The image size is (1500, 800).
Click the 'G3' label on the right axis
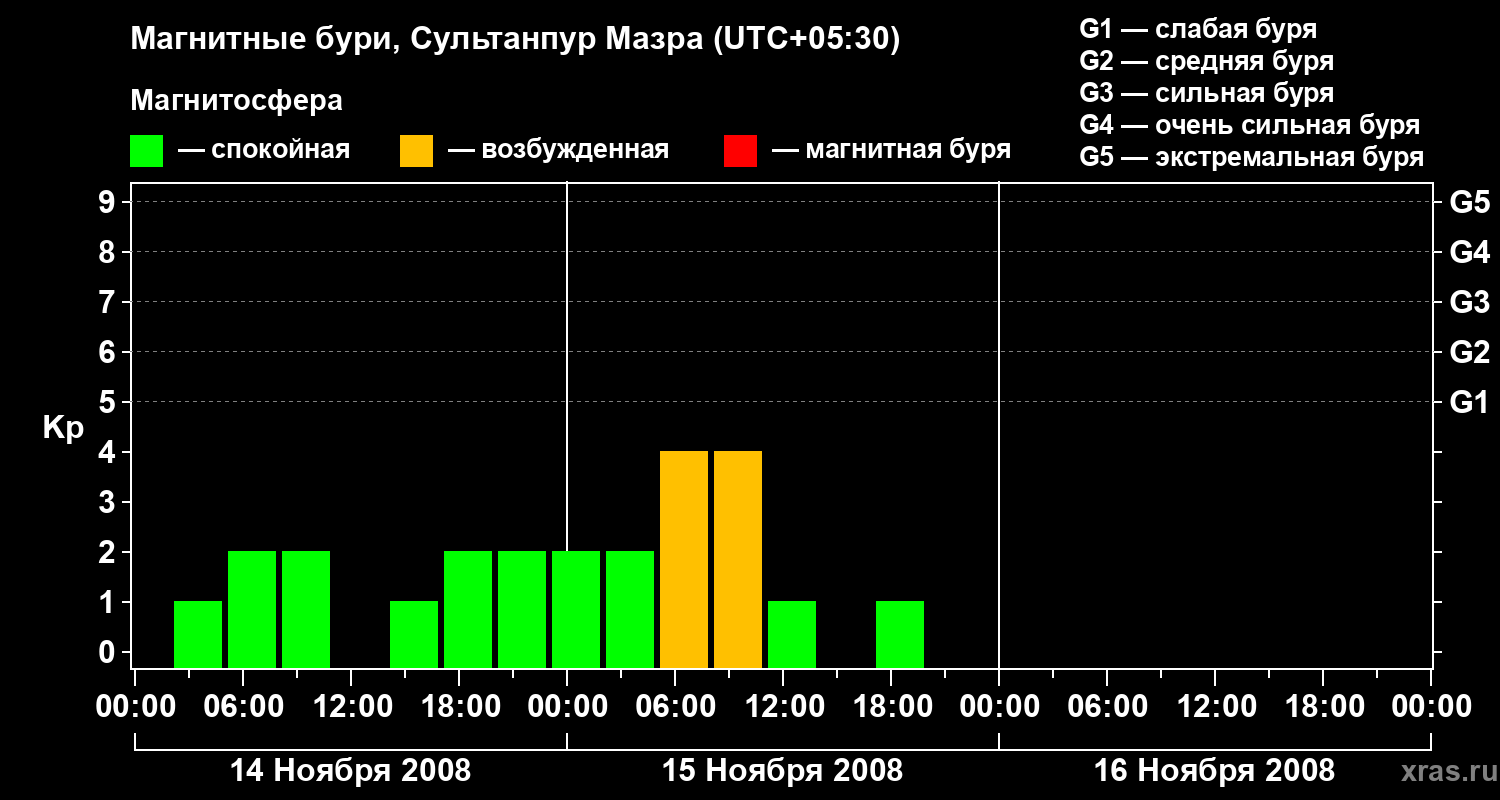[1470, 302]
